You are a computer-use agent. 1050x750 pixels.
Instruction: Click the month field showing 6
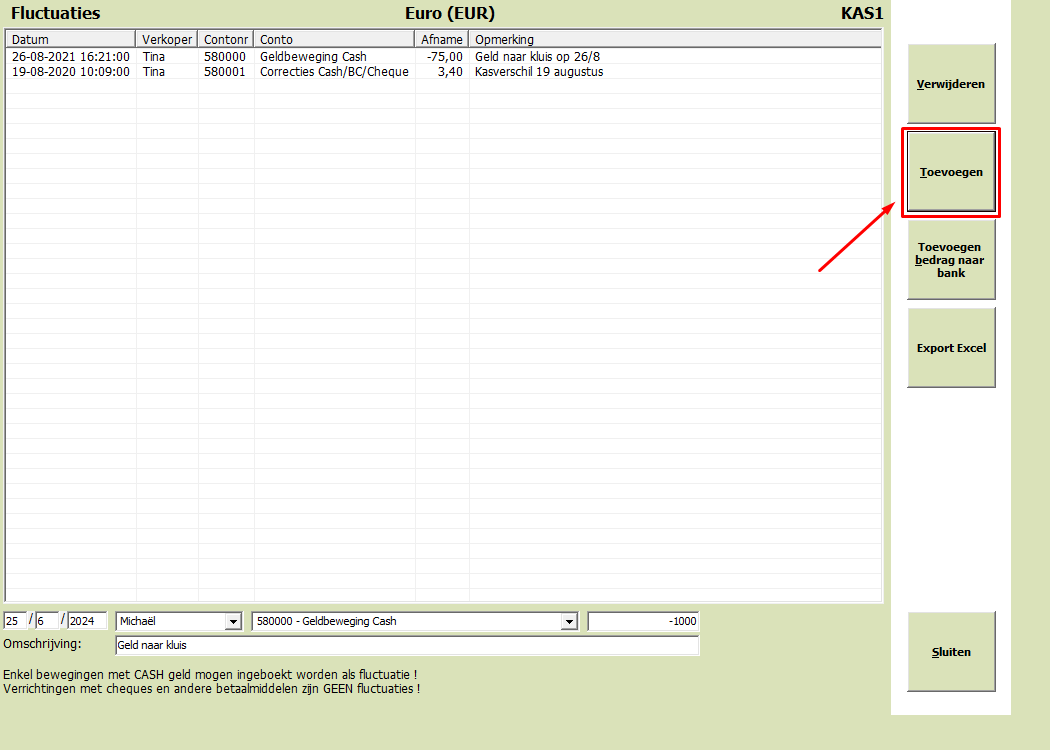[x=46, y=621]
